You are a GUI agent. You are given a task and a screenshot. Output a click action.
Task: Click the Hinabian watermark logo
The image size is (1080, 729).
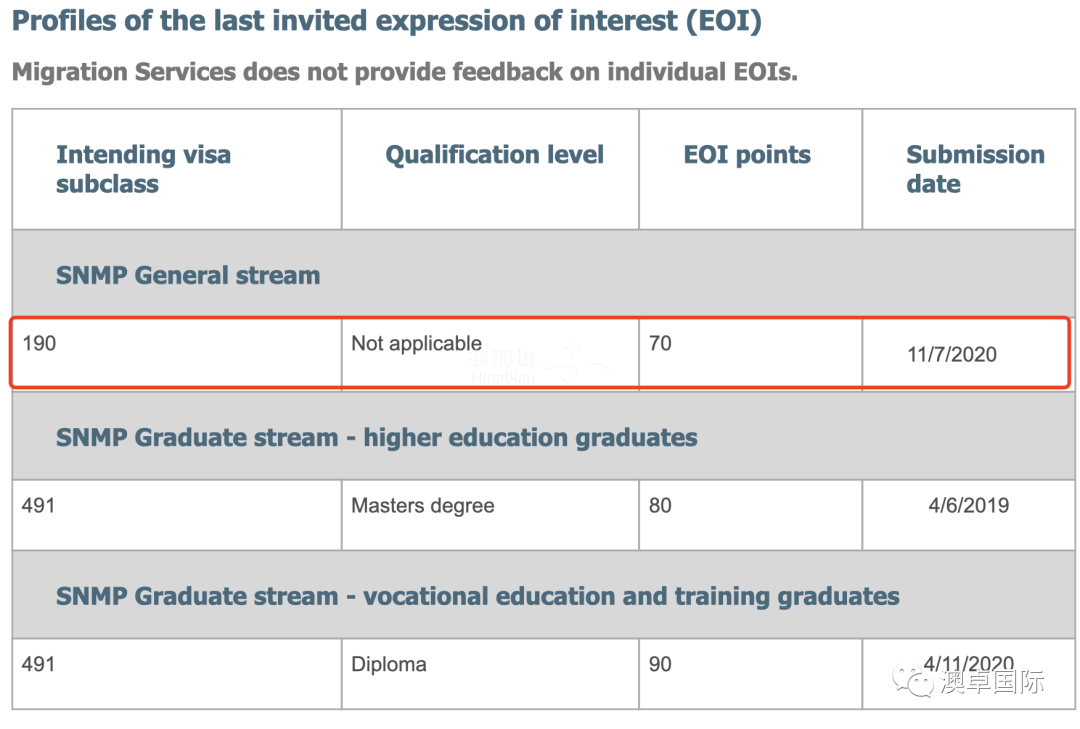tap(537, 365)
